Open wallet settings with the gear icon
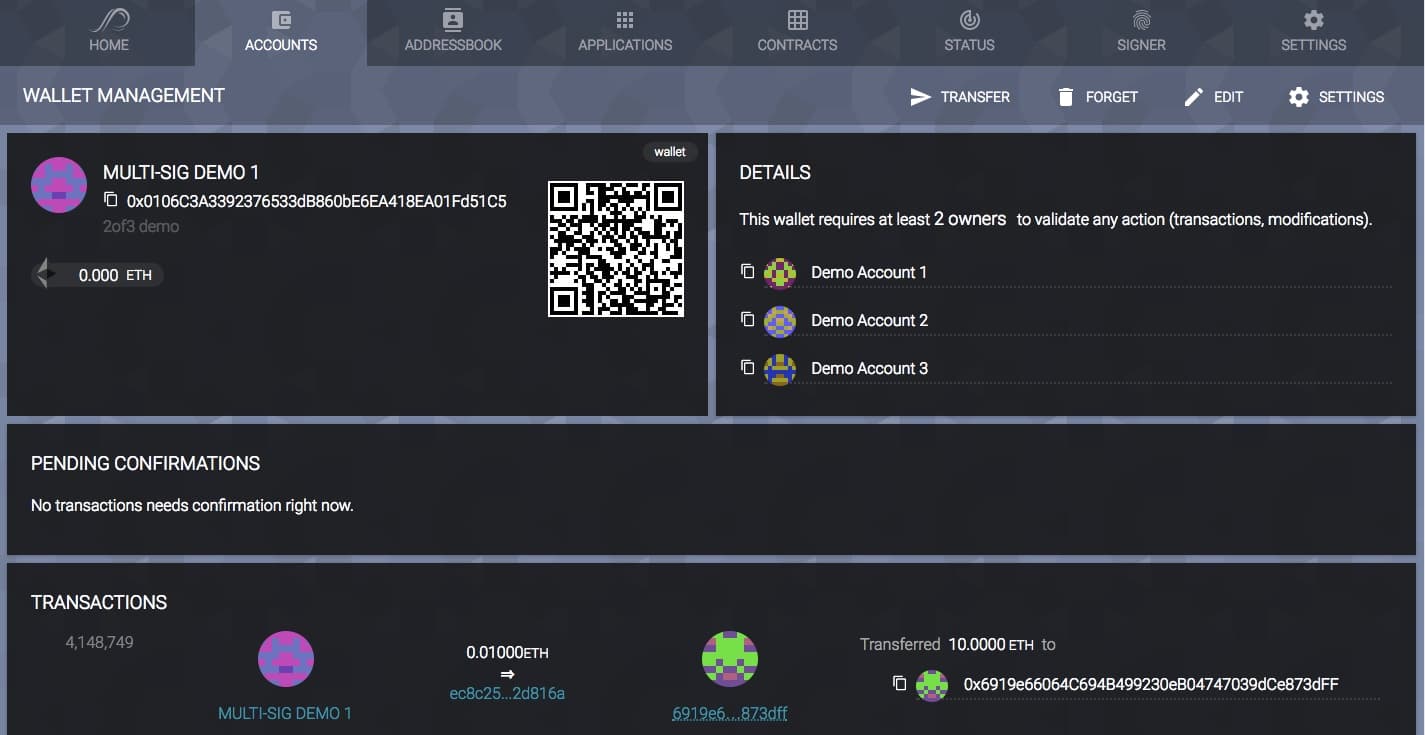The image size is (1425, 735). point(1298,96)
